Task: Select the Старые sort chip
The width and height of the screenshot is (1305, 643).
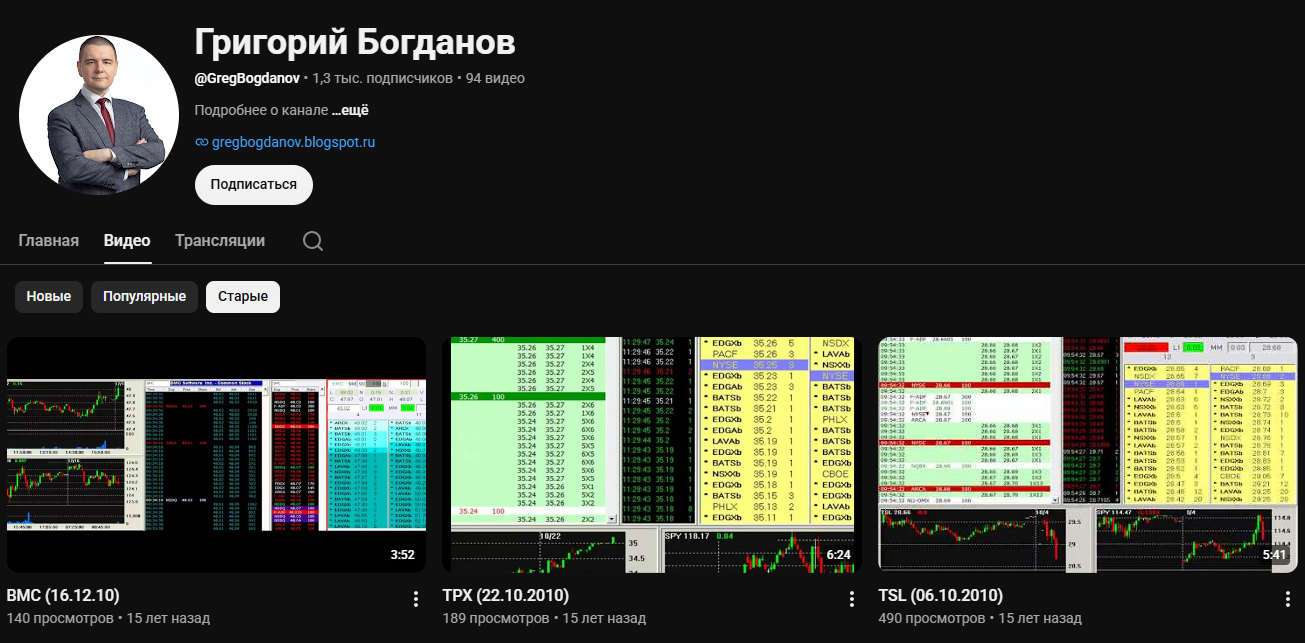Action: [243, 297]
